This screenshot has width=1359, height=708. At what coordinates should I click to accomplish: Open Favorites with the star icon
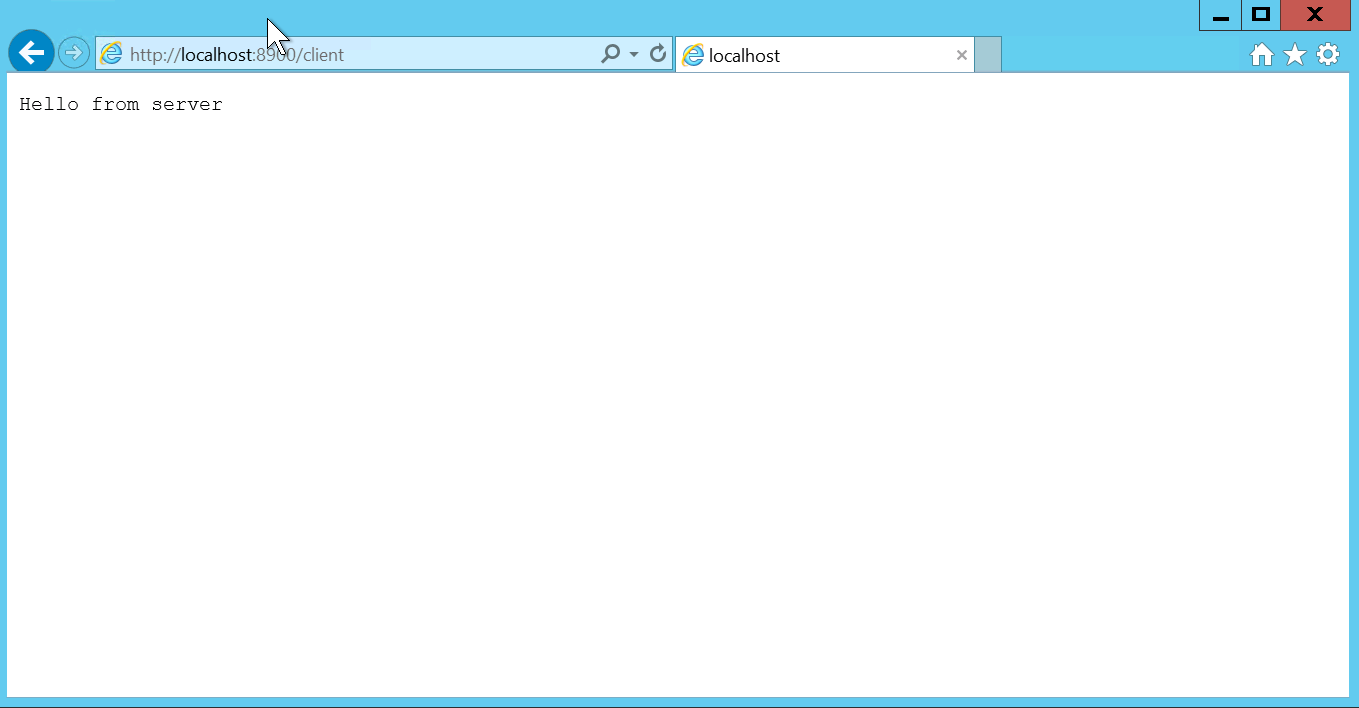1295,54
